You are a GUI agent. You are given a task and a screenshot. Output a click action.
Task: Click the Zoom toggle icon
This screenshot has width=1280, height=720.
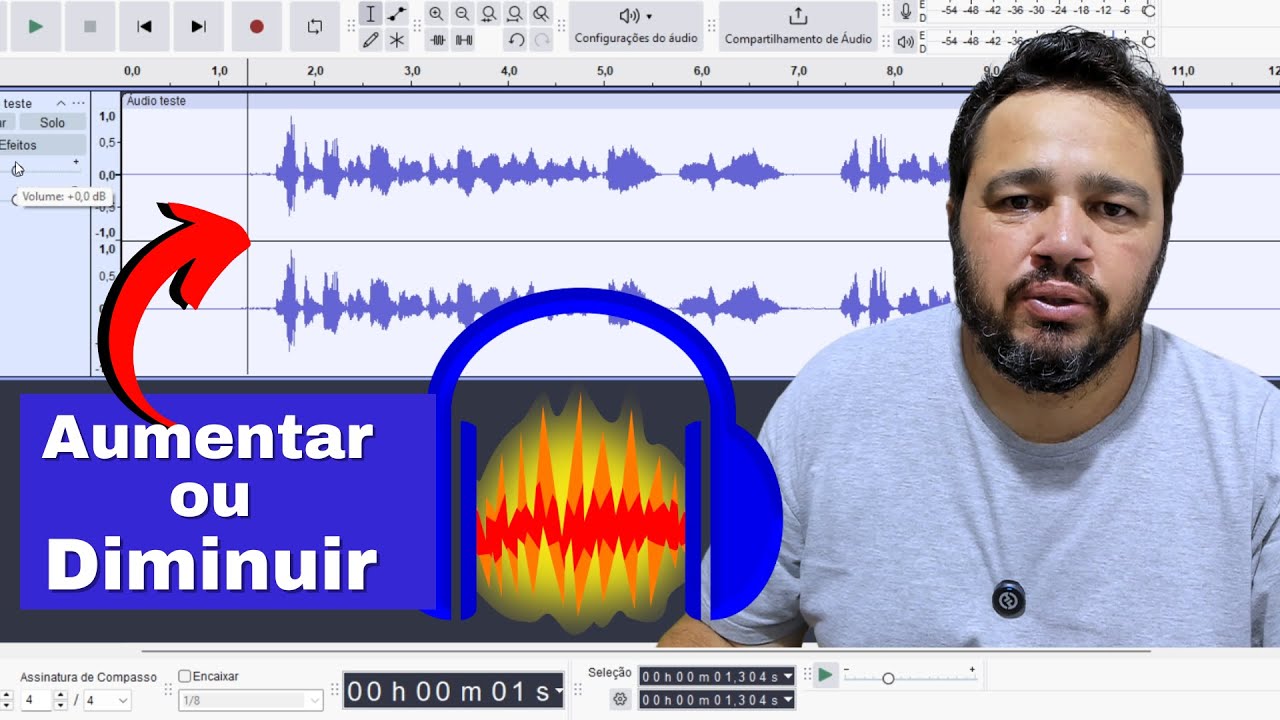tap(541, 14)
